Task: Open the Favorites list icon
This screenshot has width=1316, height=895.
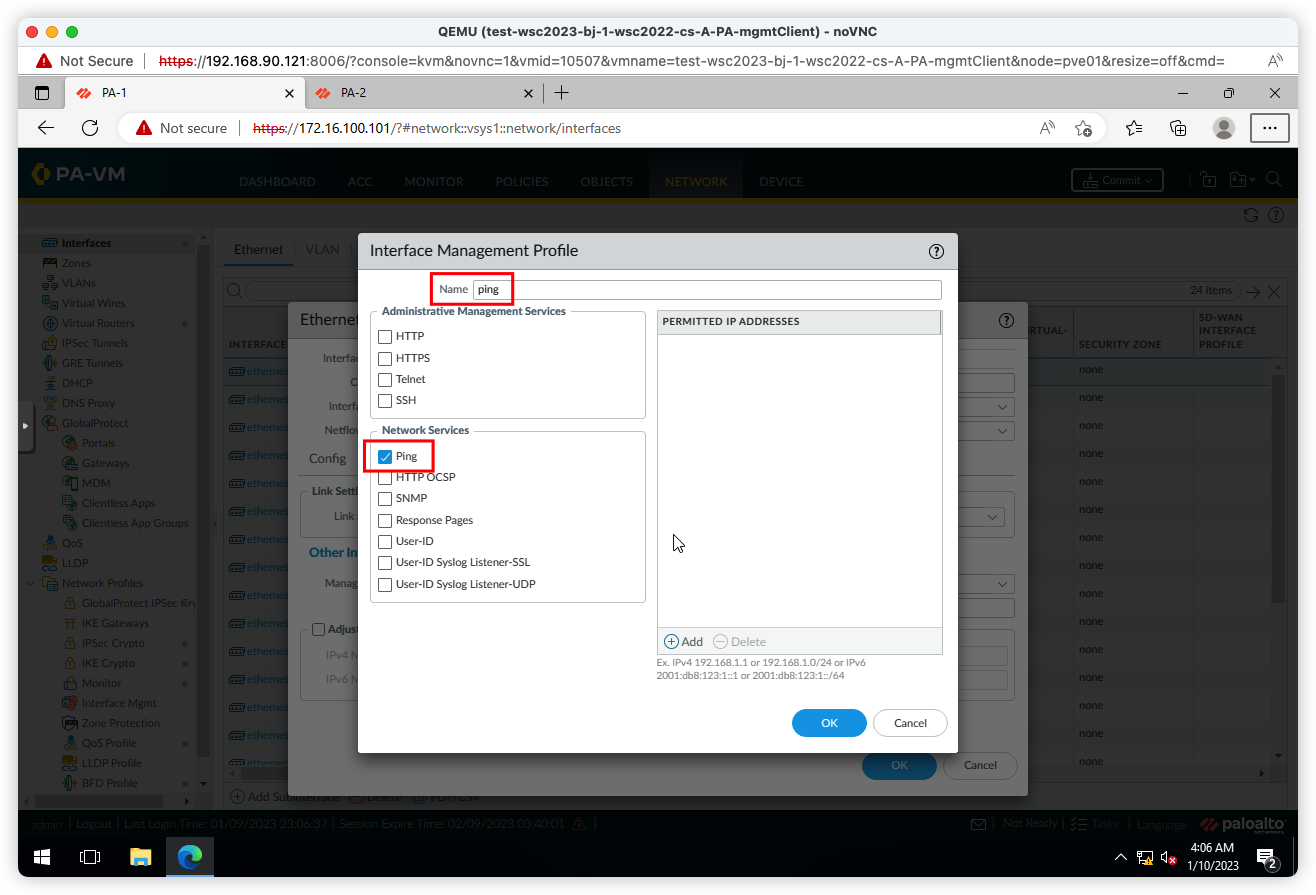Action: coord(1133,128)
